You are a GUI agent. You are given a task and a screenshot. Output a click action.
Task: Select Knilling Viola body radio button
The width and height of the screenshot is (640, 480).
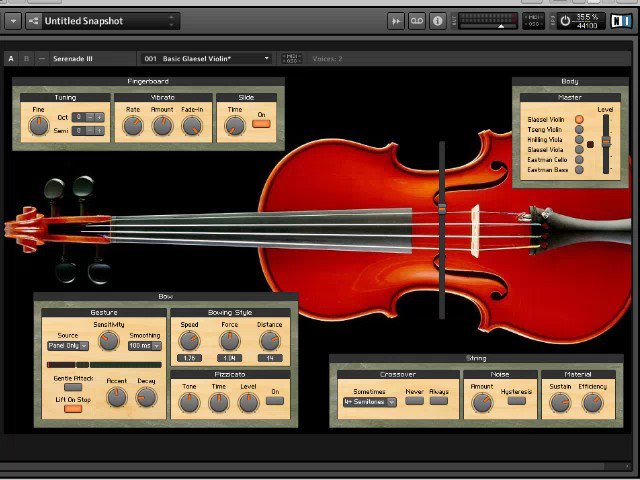pos(579,140)
